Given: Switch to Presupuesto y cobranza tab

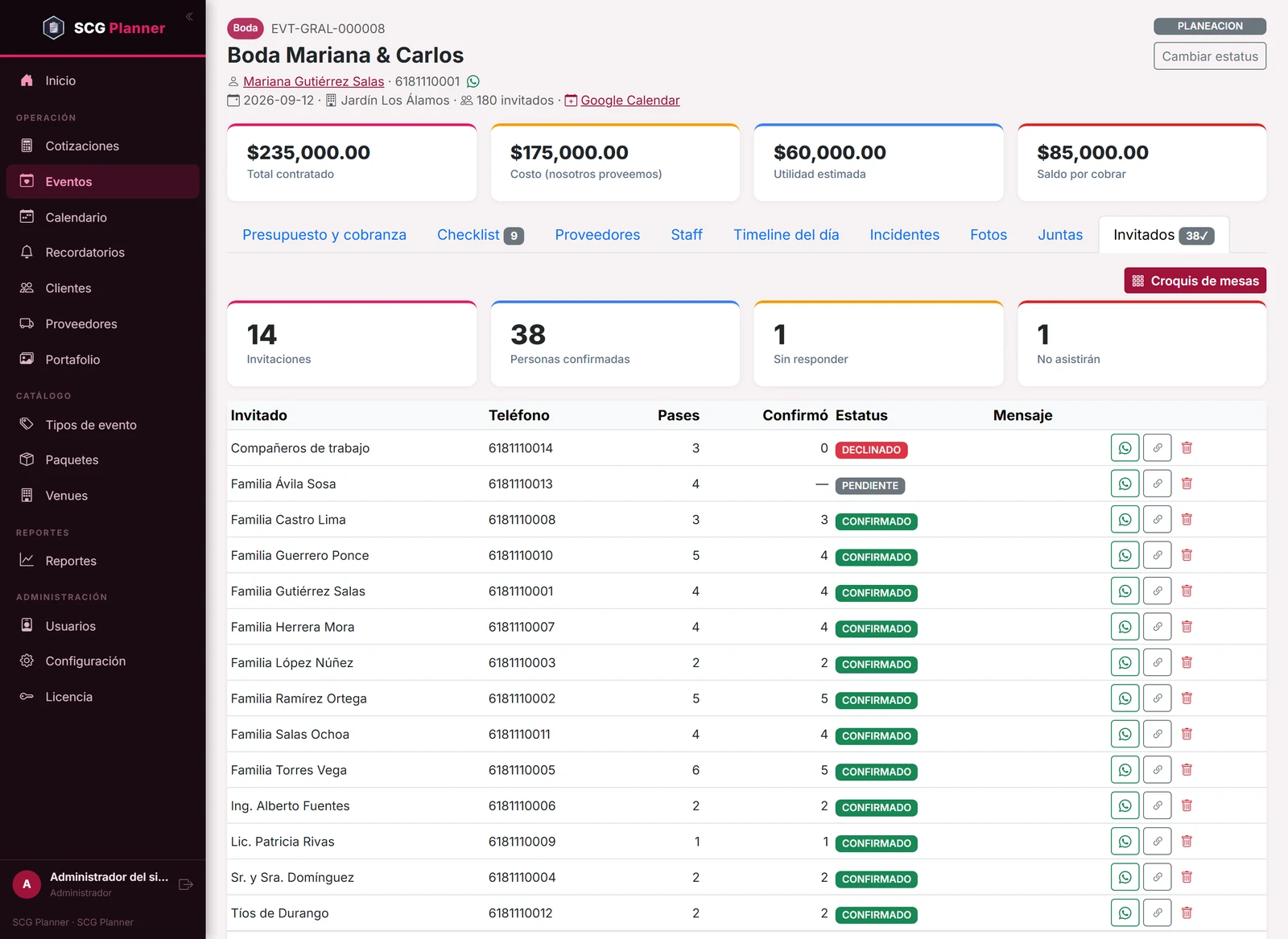Looking at the screenshot, I should tap(324, 235).
